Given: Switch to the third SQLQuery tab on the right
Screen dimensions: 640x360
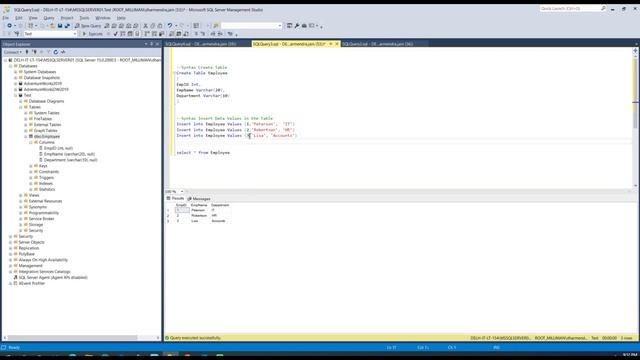Looking at the screenshot, I should click(x=377, y=44).
